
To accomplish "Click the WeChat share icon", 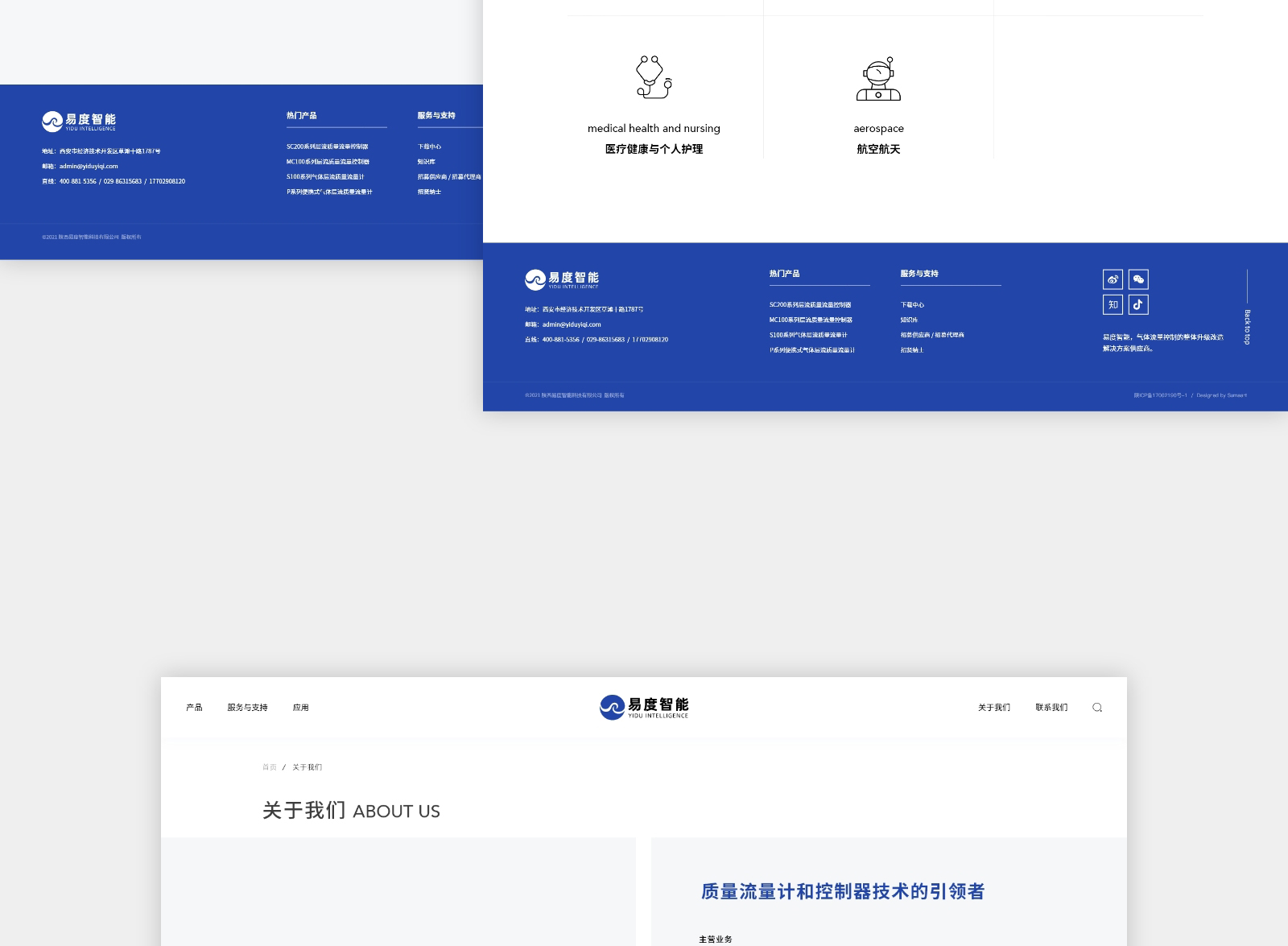I will [x=1140, y=279].
